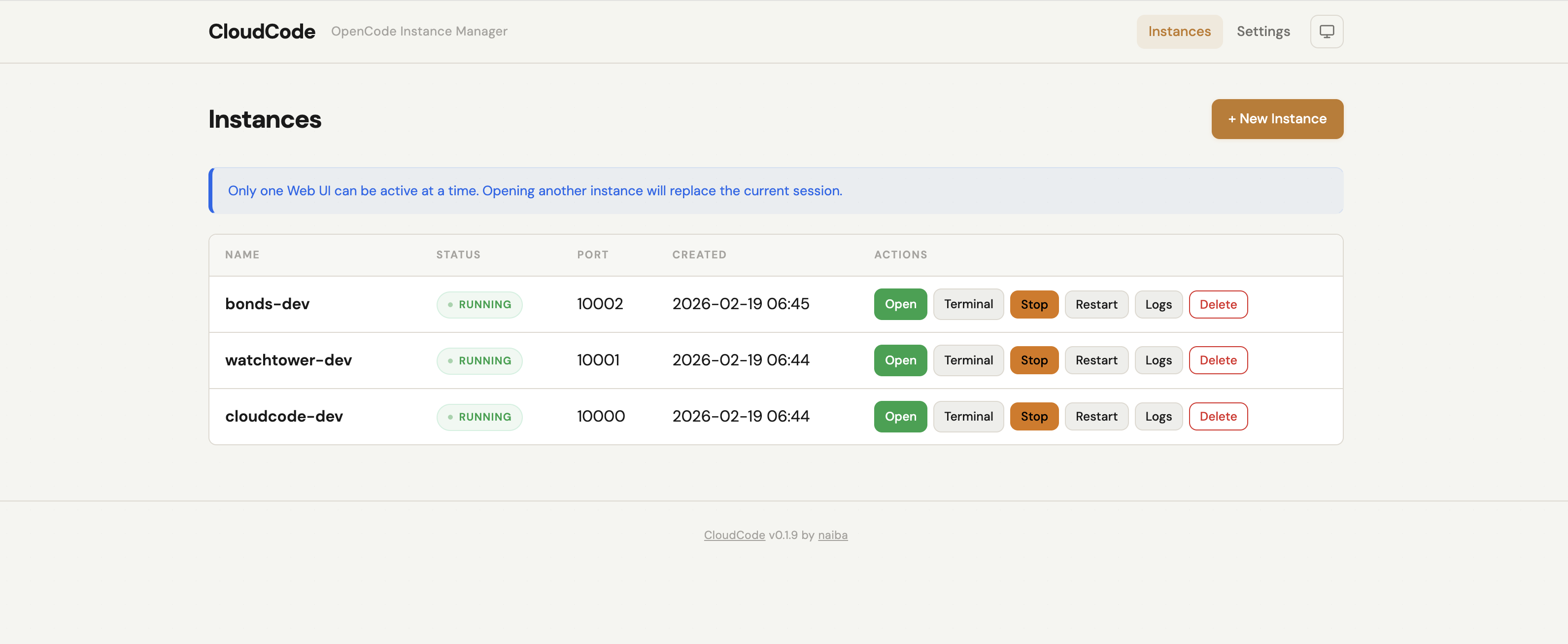Image resolution: width=1568 pixels, height=644 pixels.
Task: View Logs for watchtower-dev
Action: click(1158, 360)
